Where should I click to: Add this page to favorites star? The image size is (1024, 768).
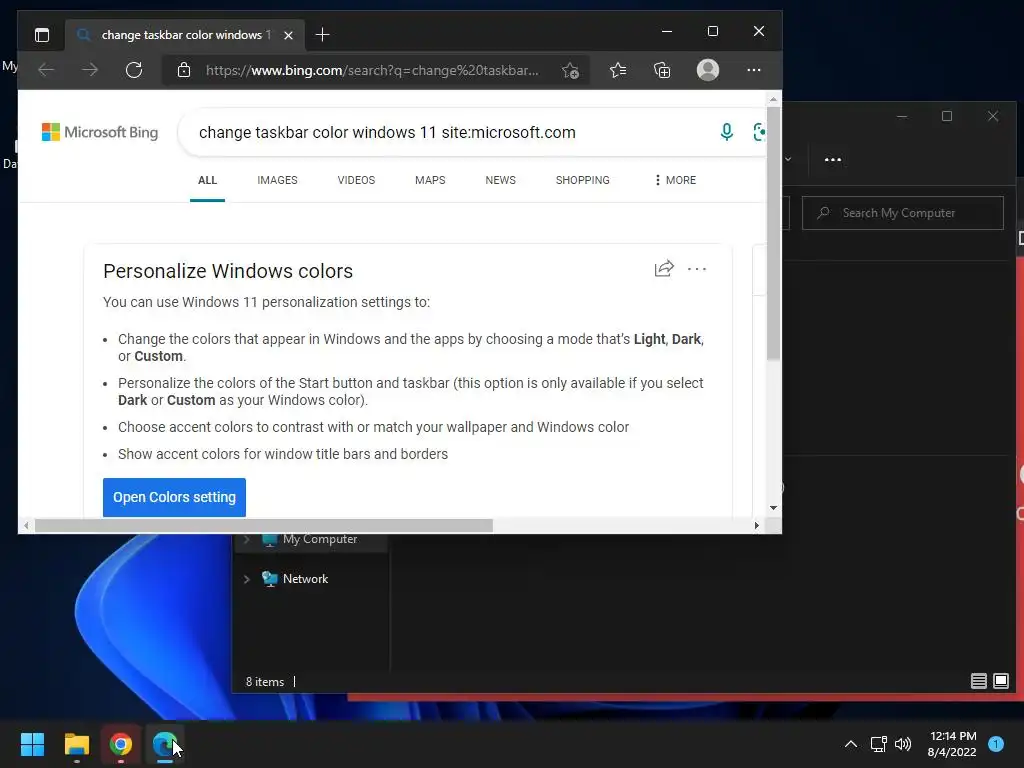tap(570, 71)
